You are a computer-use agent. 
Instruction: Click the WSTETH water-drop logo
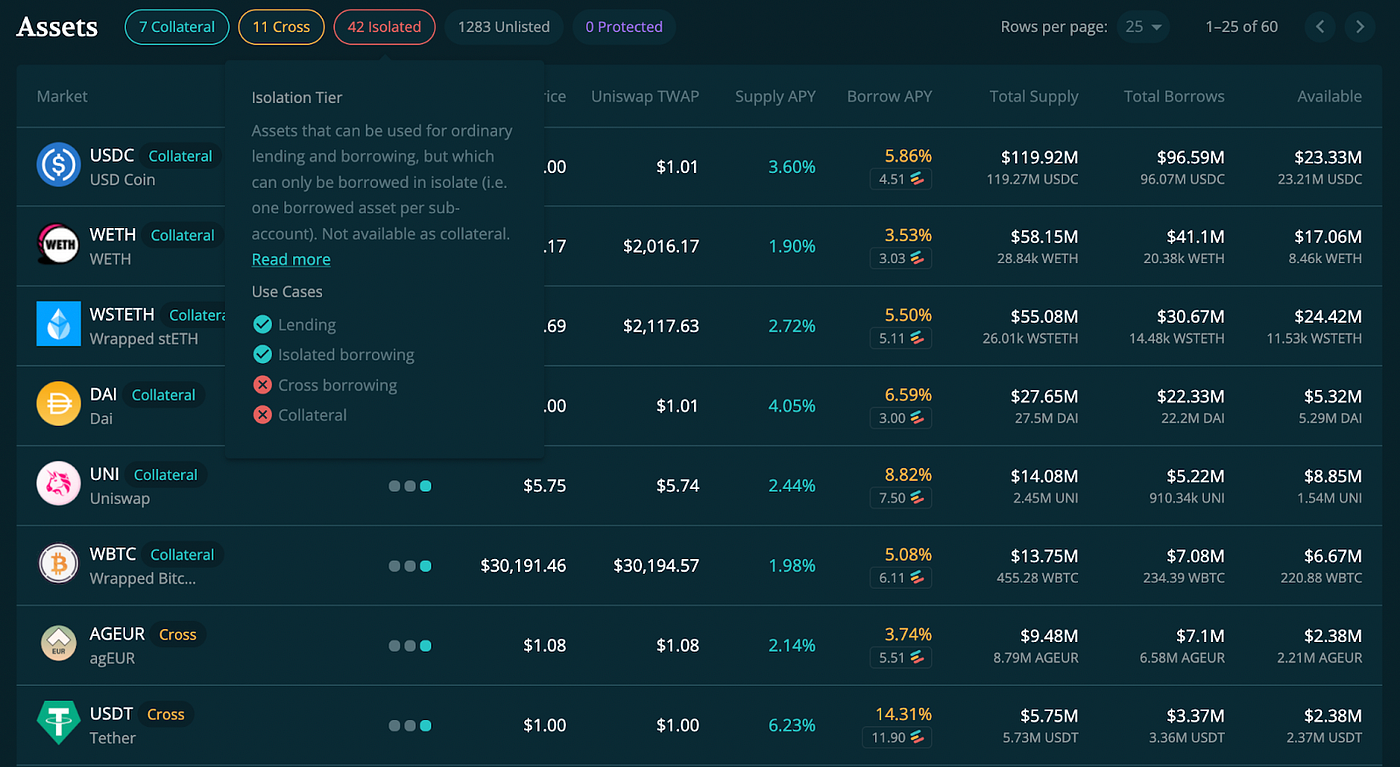(58, 325)
